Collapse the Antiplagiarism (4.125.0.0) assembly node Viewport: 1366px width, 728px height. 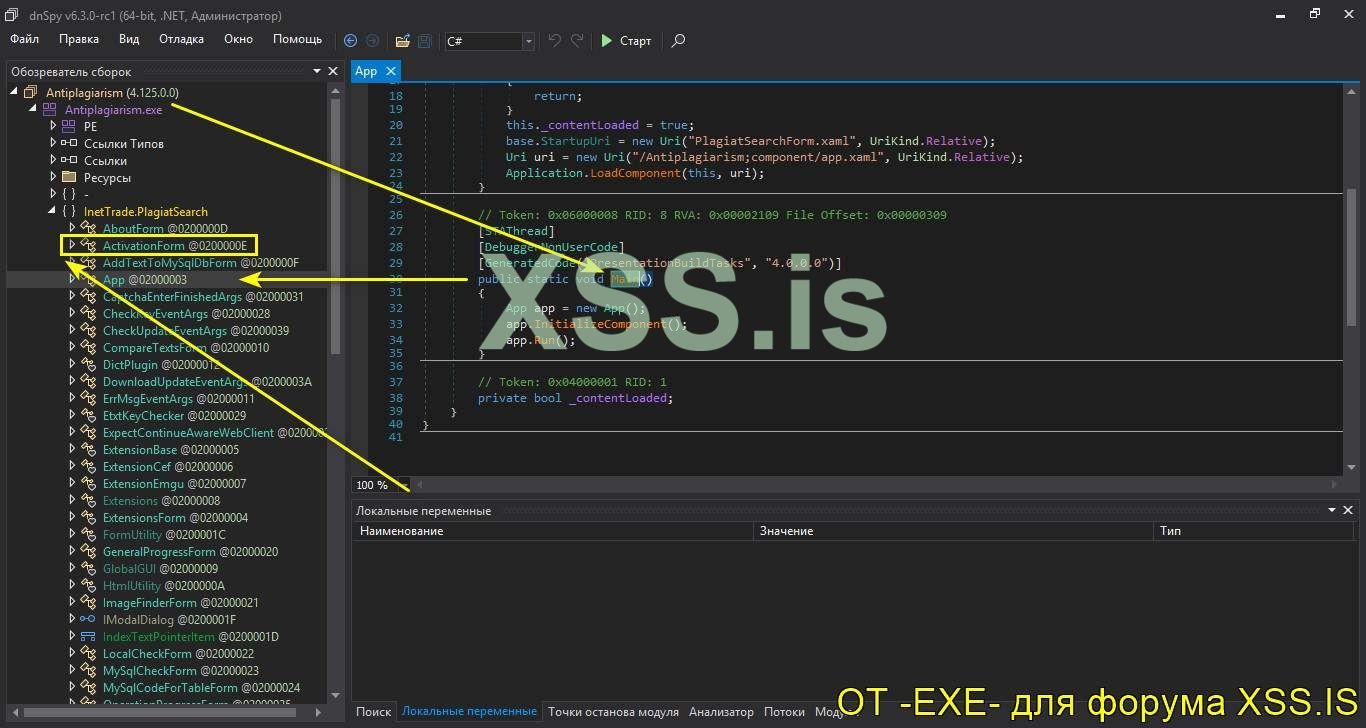click(15, 93)
